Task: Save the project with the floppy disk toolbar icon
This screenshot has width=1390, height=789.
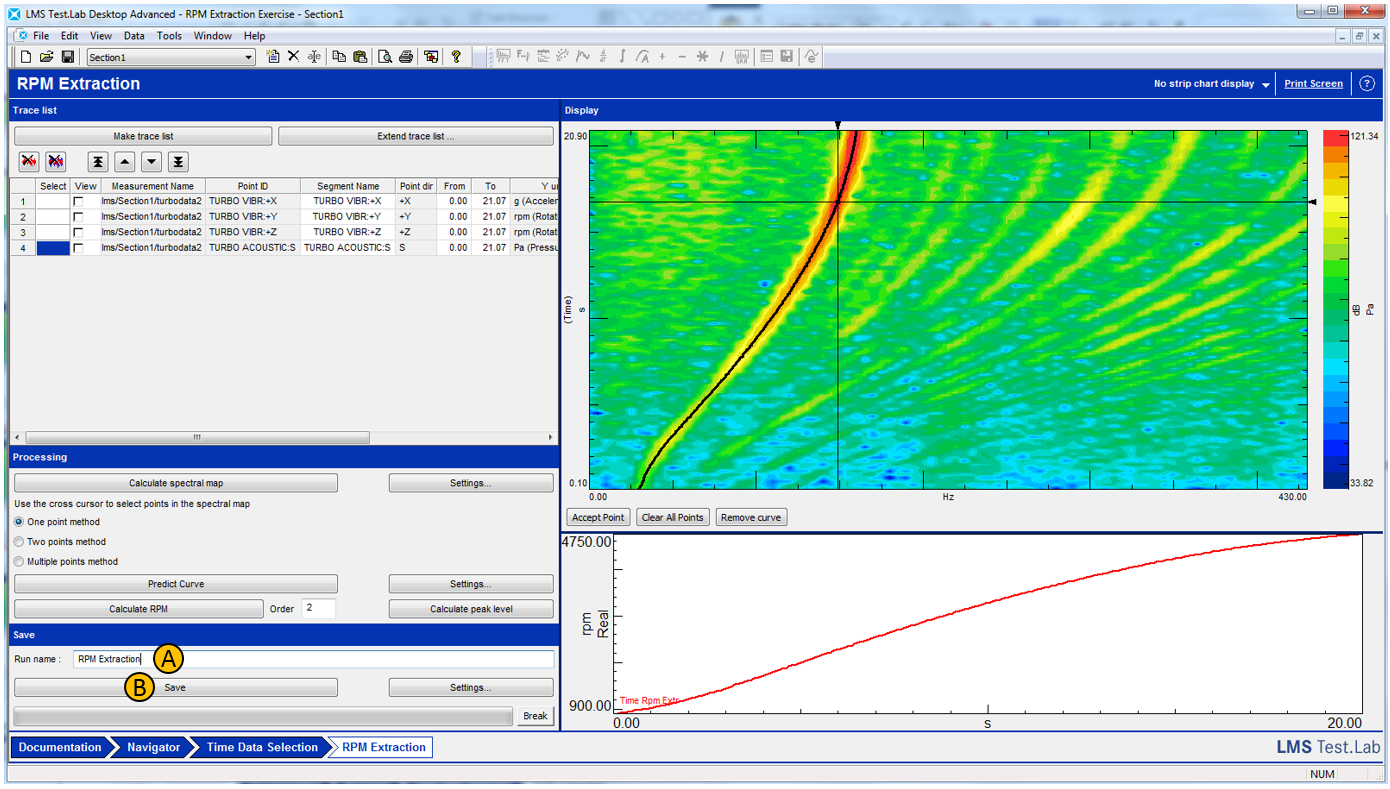Action: tap(68, 57)
